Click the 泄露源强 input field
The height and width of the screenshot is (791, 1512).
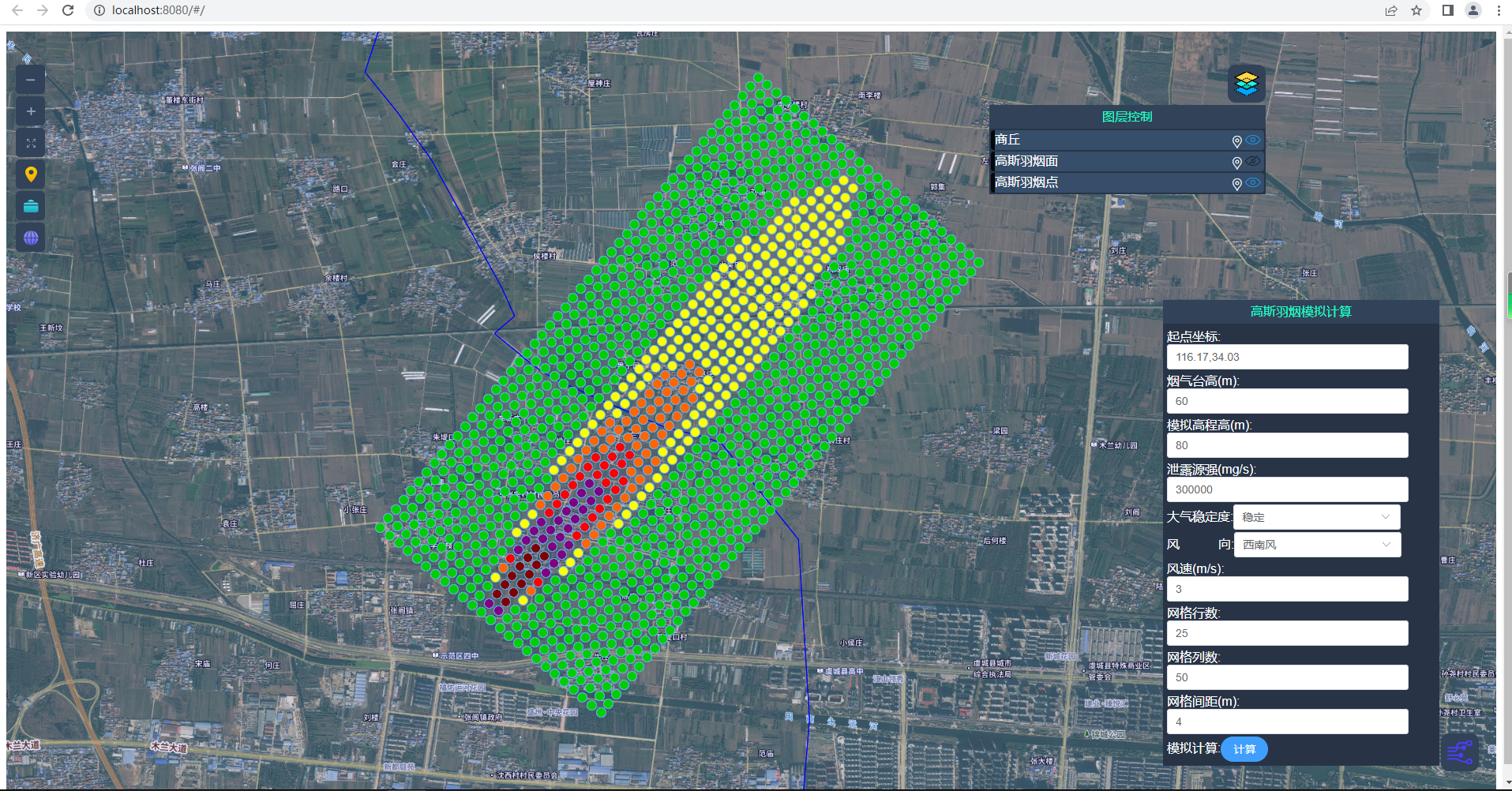(x=1287, y=489)
